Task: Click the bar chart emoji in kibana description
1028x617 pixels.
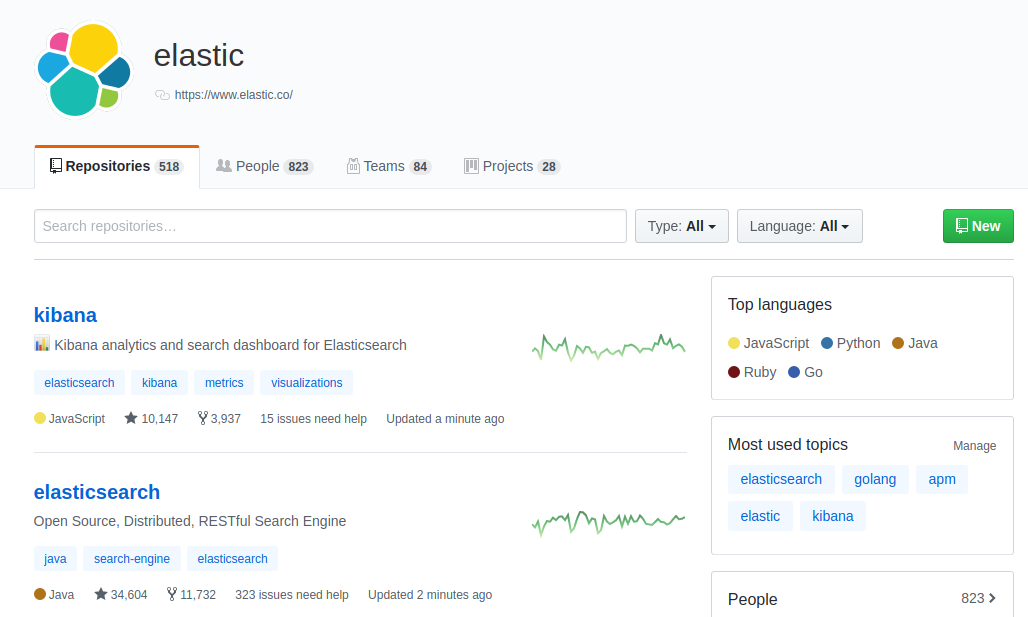Action: 42,344
